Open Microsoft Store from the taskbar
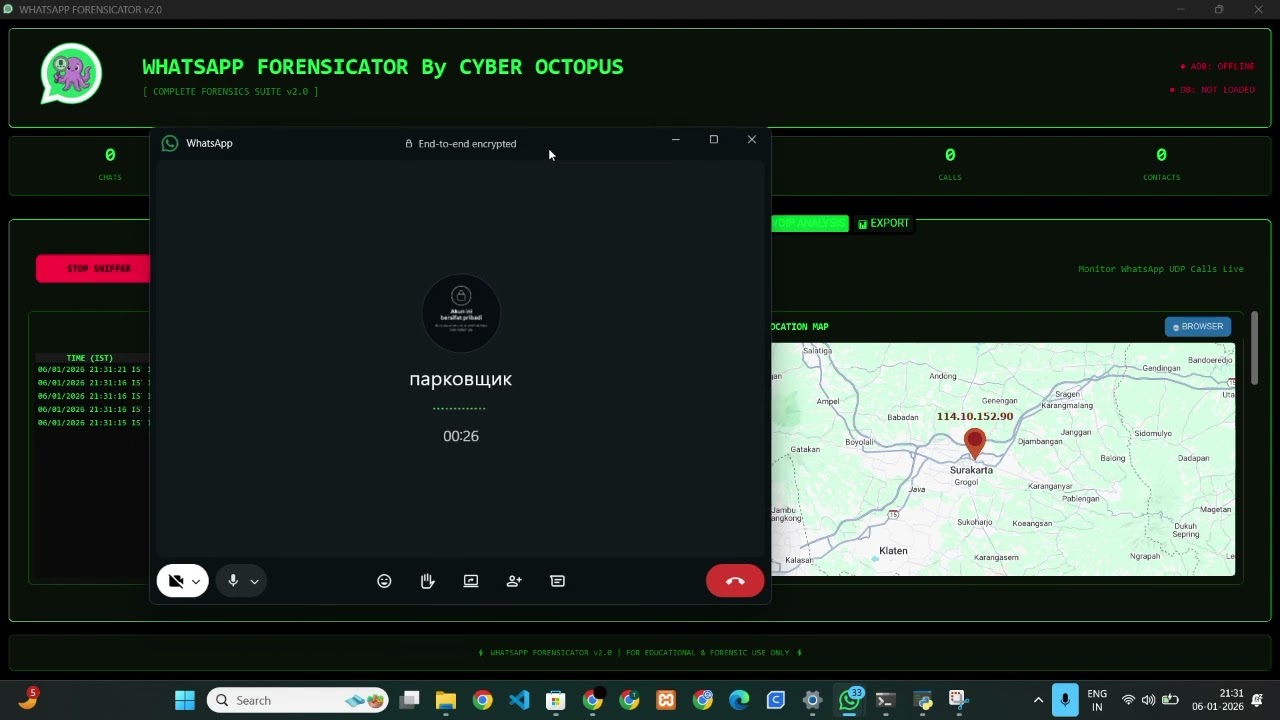Screen dimensions: 1280x720 click(x=556, y=700)
